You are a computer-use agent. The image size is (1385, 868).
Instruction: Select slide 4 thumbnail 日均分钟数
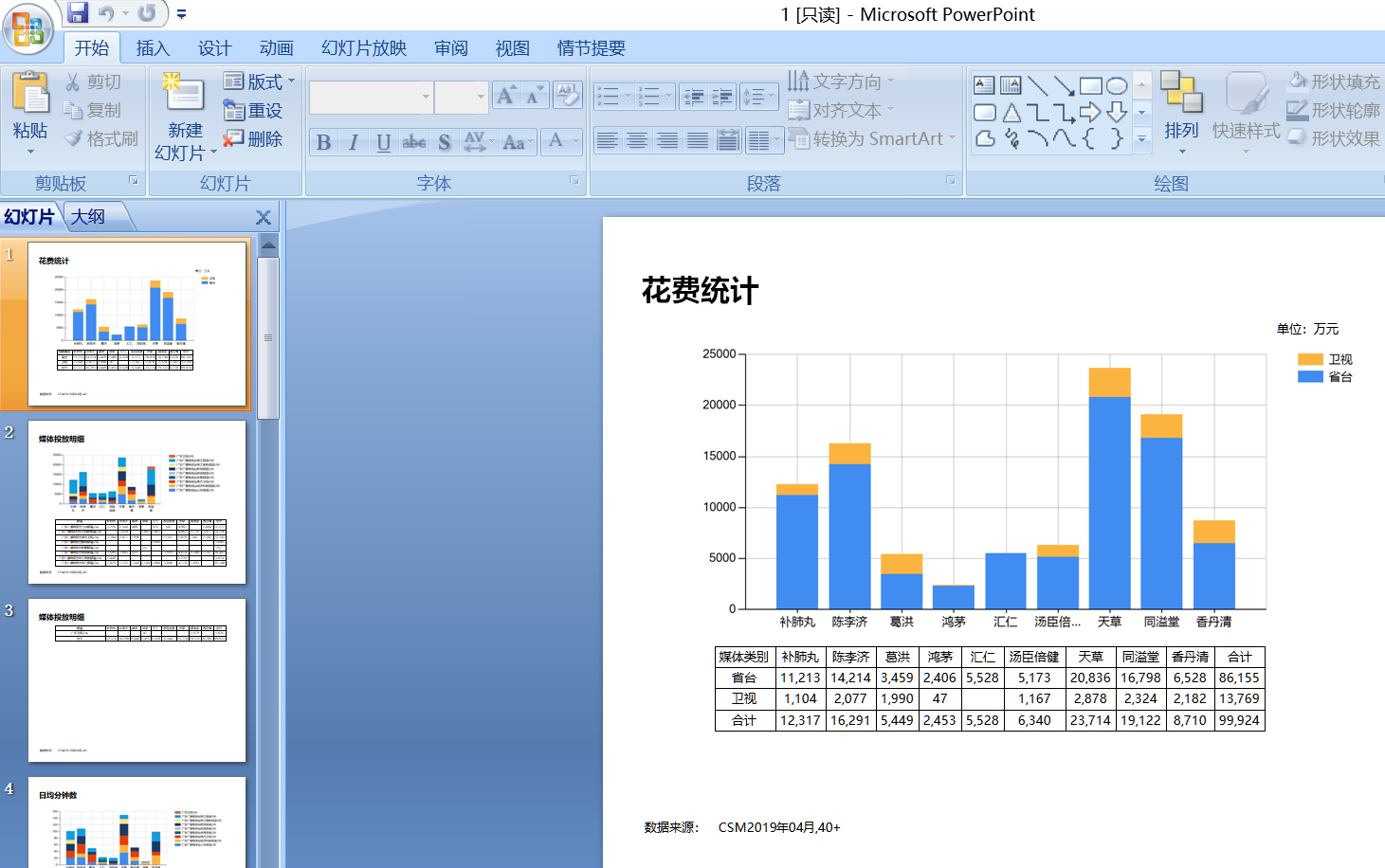(137, 823)
